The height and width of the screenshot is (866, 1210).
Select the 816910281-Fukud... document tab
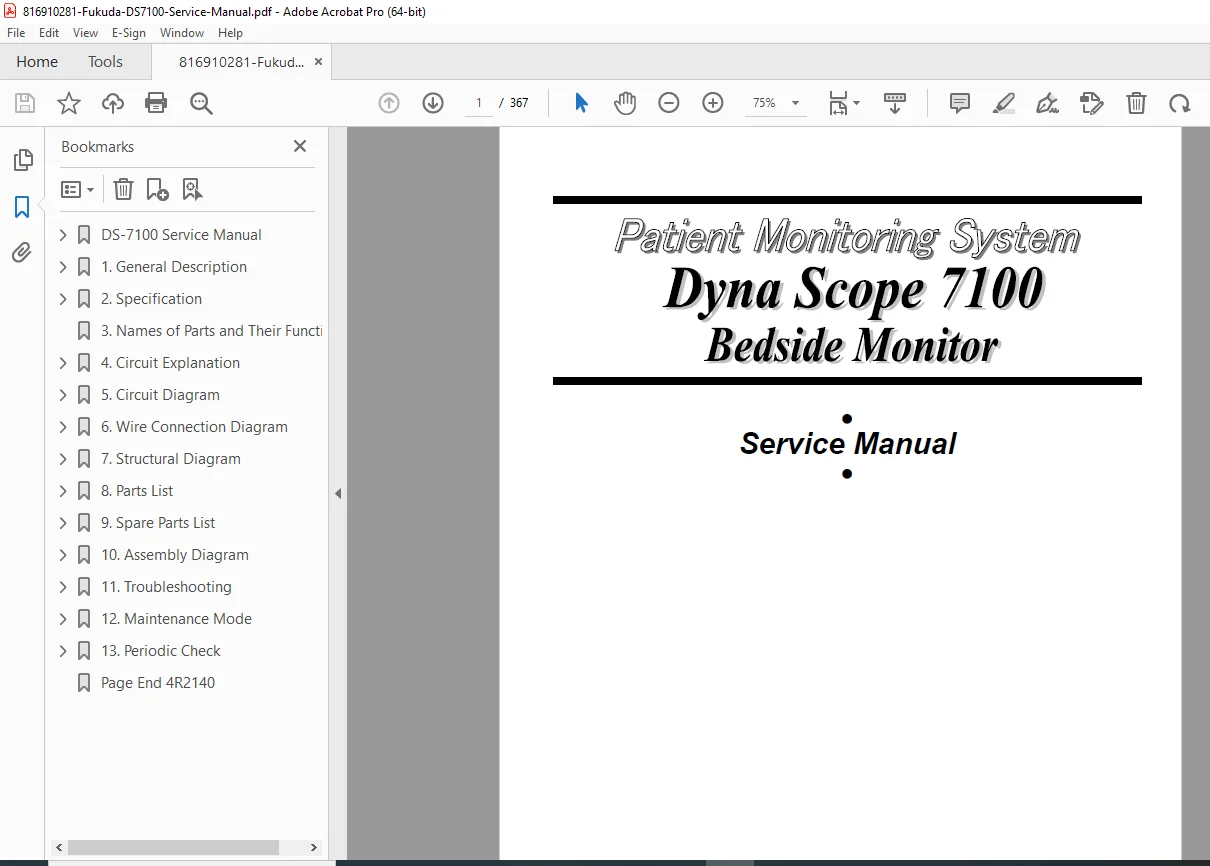[241, 62]
